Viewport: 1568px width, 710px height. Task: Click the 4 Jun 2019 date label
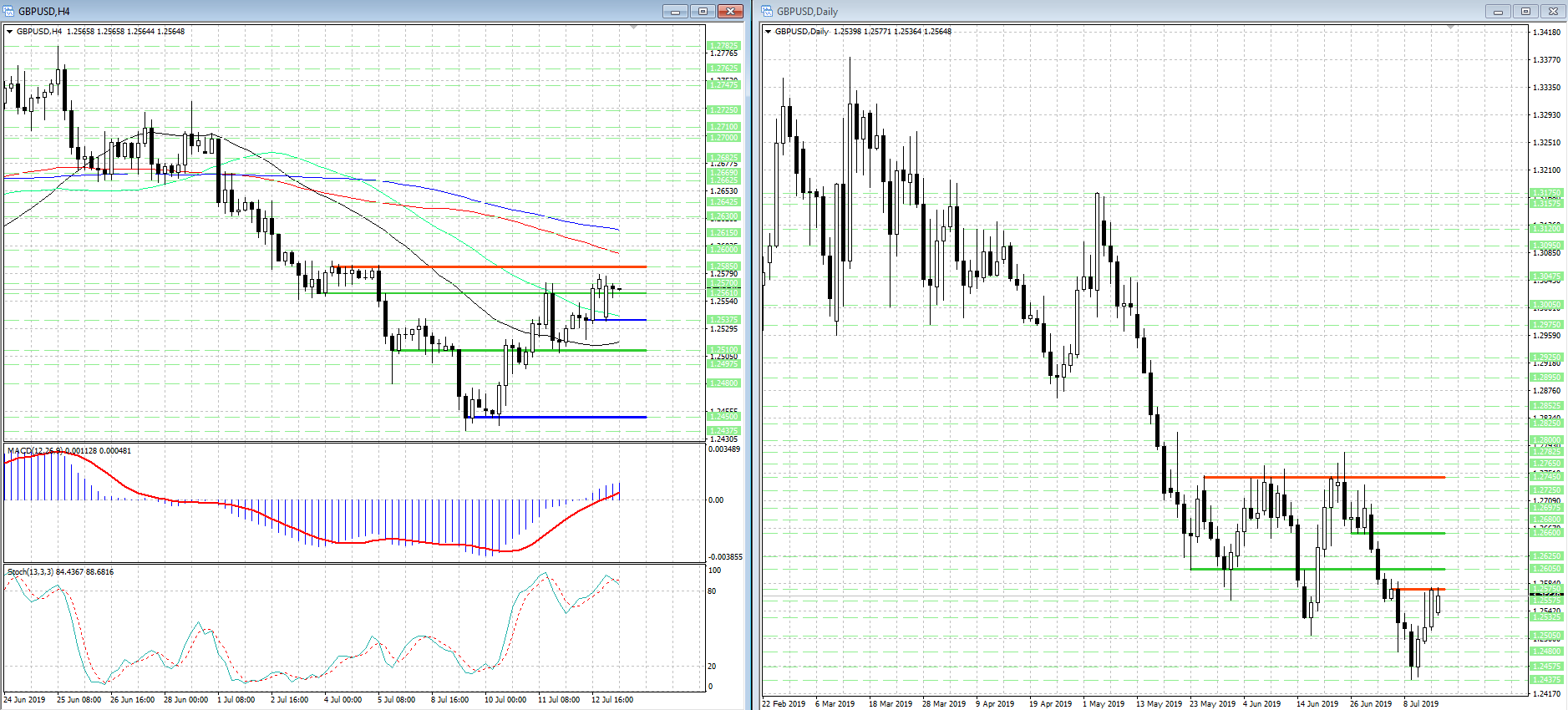(1262, 704)
